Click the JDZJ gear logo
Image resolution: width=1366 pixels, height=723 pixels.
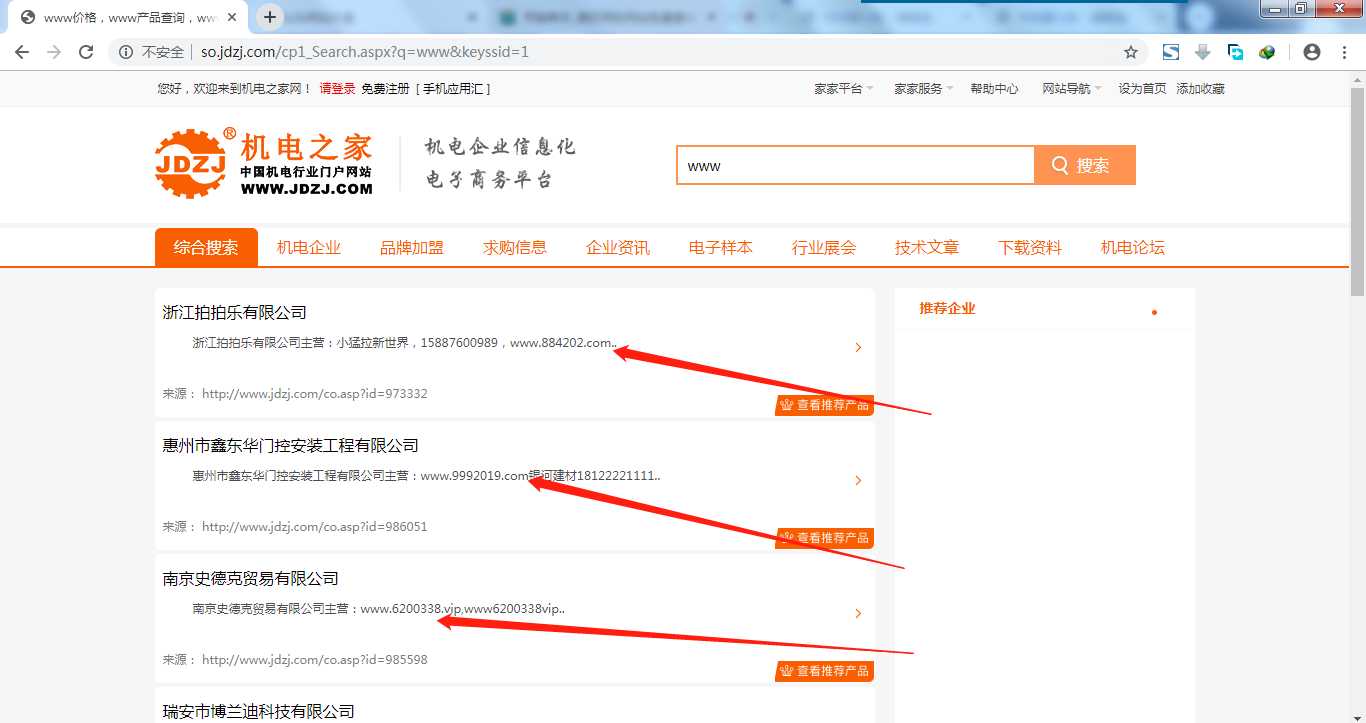(190, 163)
